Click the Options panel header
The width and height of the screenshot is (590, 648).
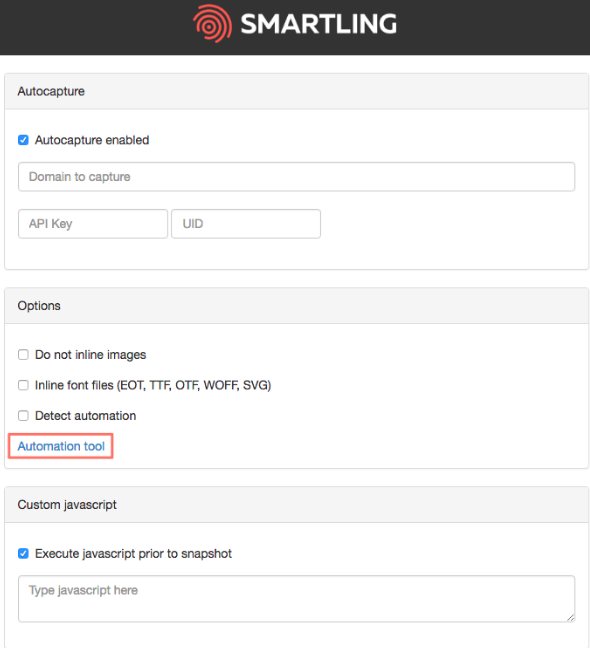tap(296, 306)
